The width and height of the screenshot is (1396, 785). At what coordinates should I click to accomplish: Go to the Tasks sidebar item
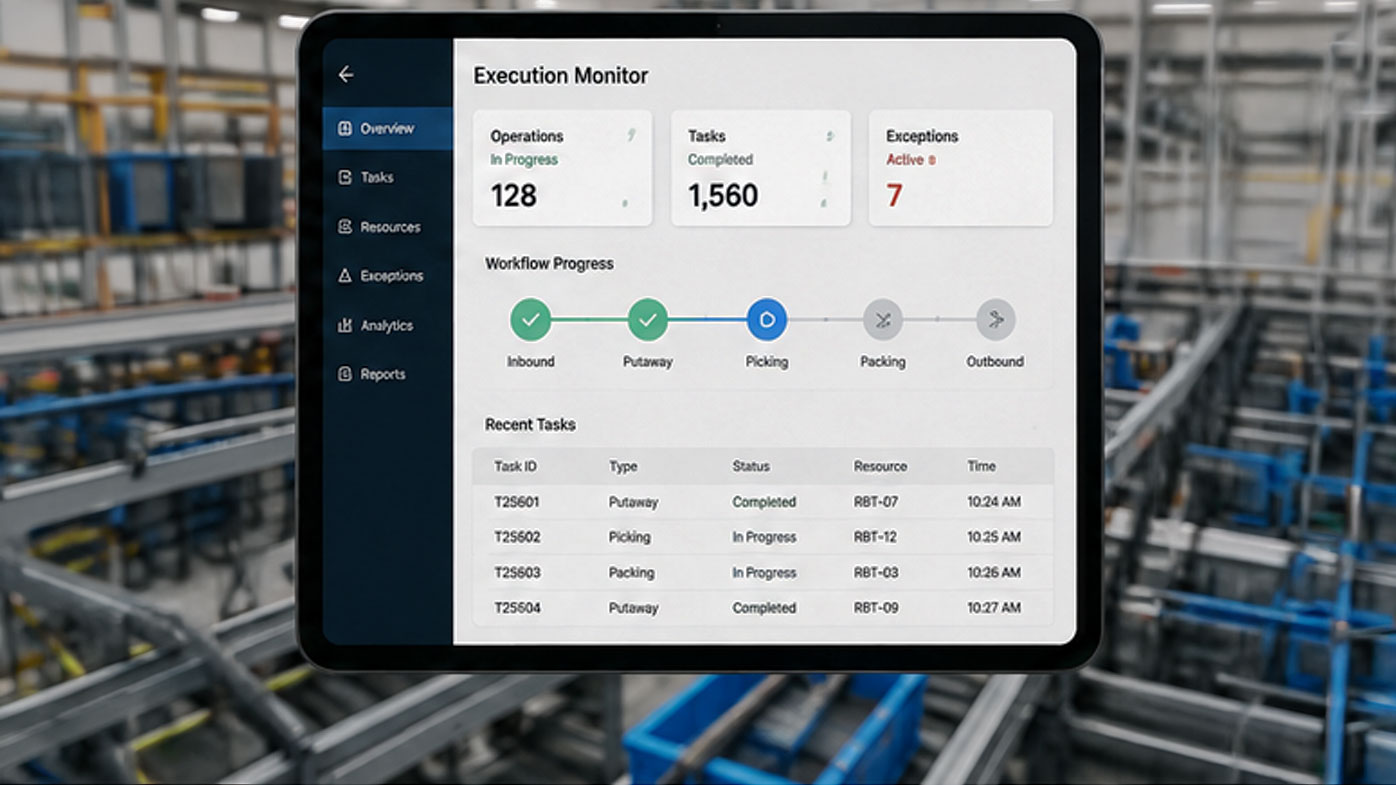pos(387,177)
